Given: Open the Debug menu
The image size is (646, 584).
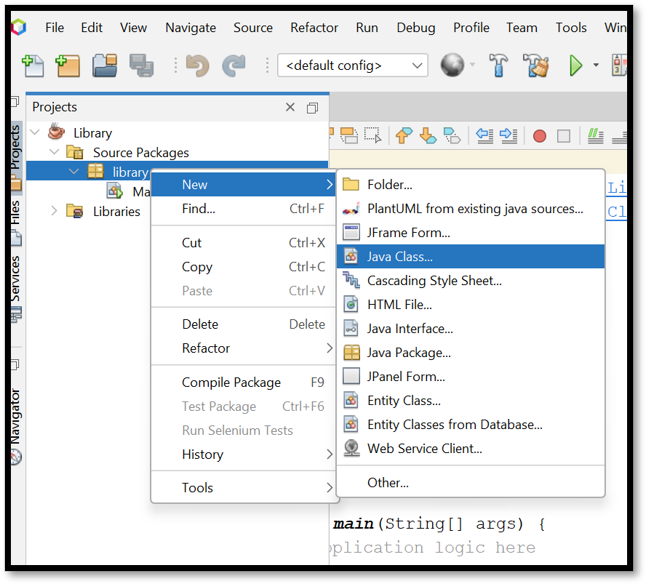Looking at the screenshot, I should (x=416, y=28).
